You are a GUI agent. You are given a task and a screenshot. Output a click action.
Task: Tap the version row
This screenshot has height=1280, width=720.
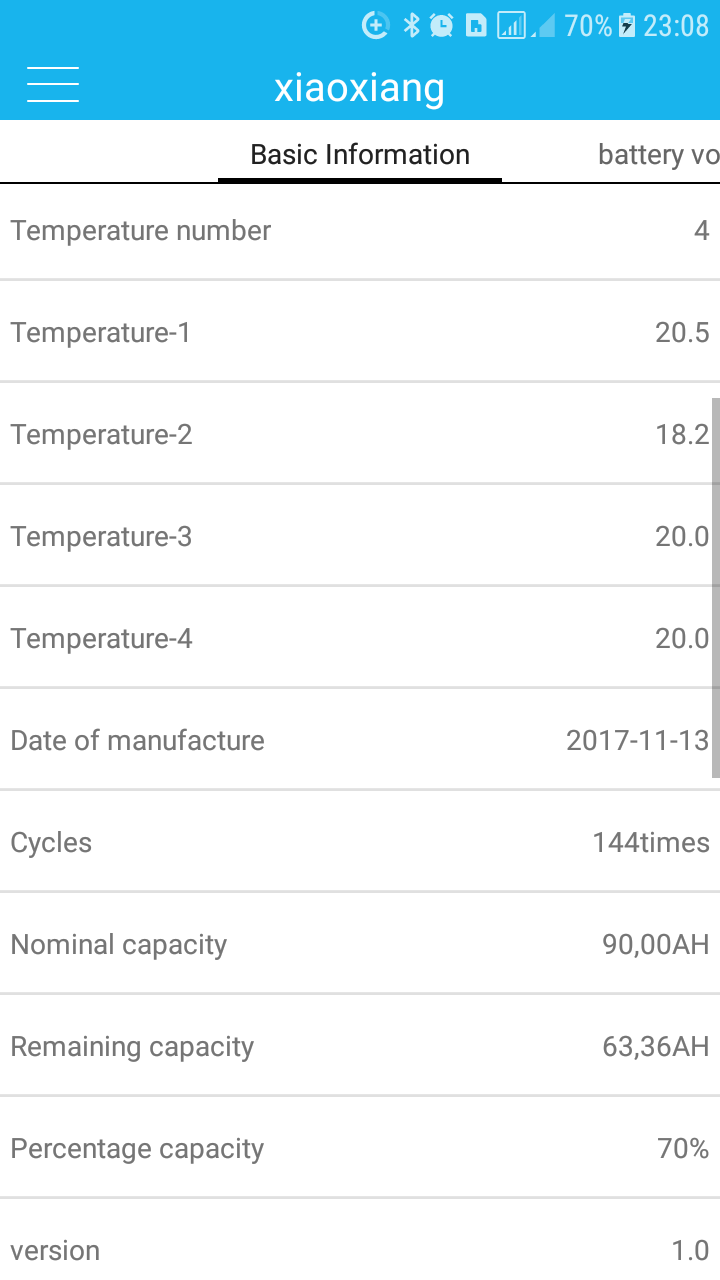(x=360, y=1250)
